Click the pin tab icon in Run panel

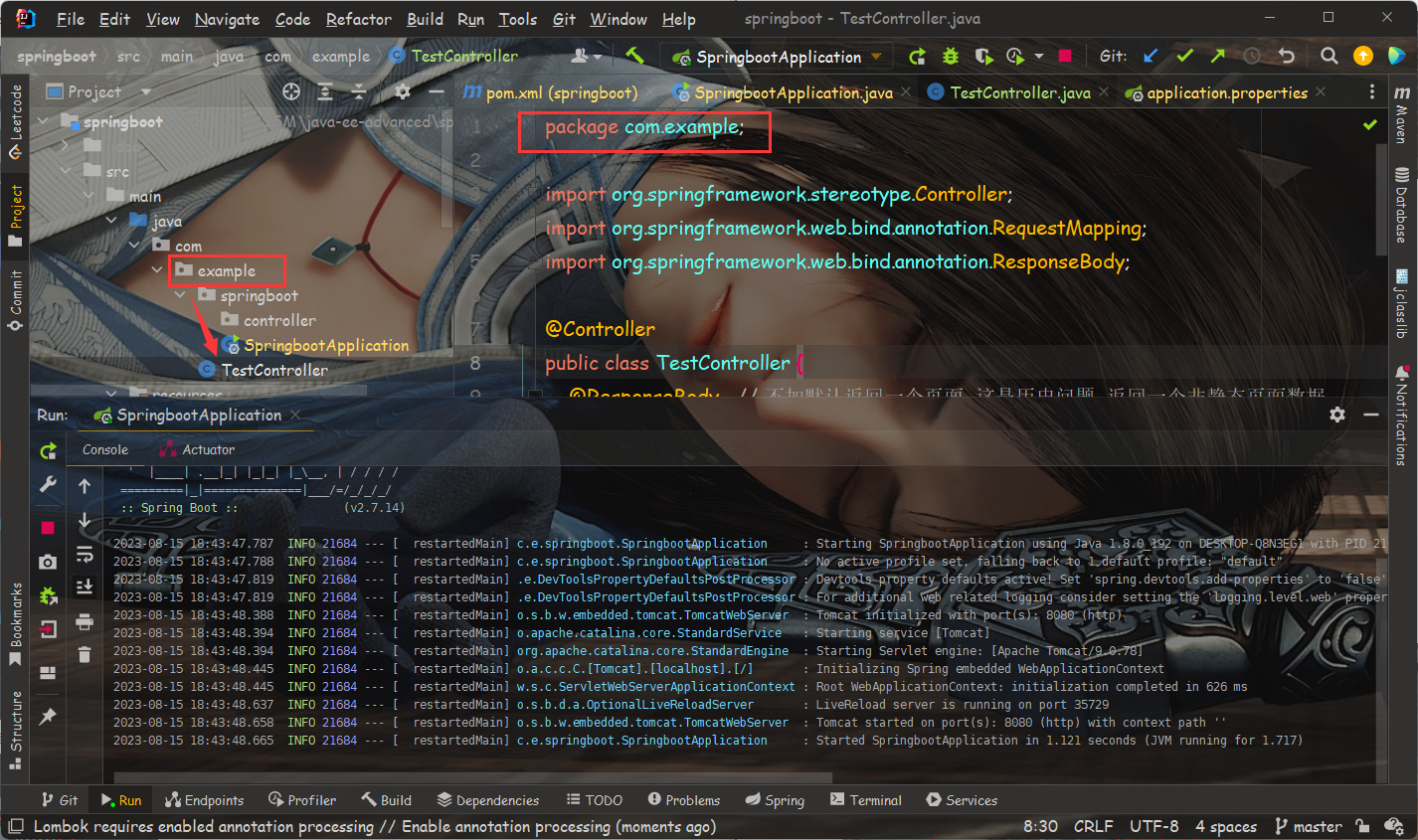coord(48,716)
